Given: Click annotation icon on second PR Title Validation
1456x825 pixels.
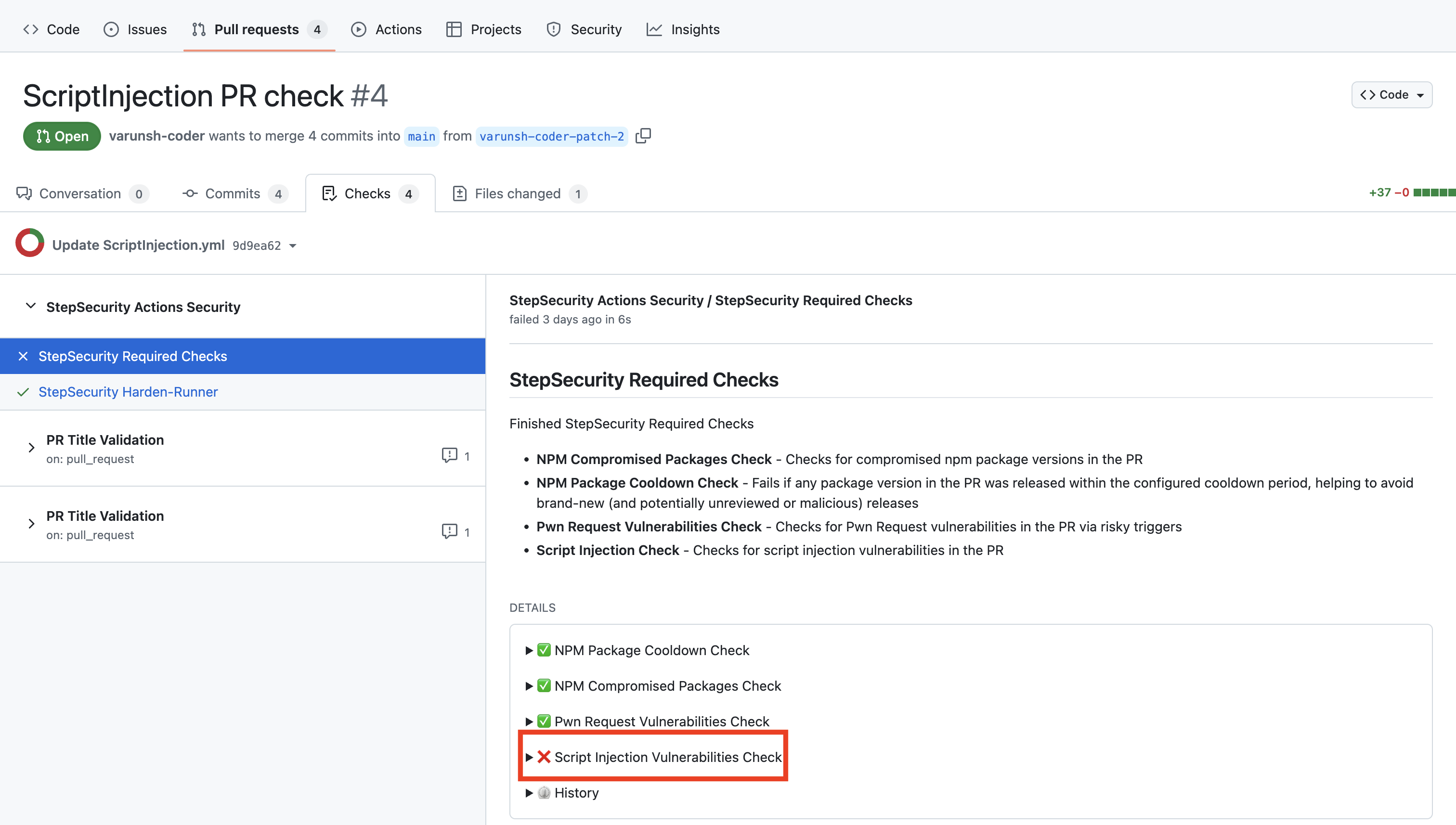Looking at the screenshot, I should coord(449,531).
